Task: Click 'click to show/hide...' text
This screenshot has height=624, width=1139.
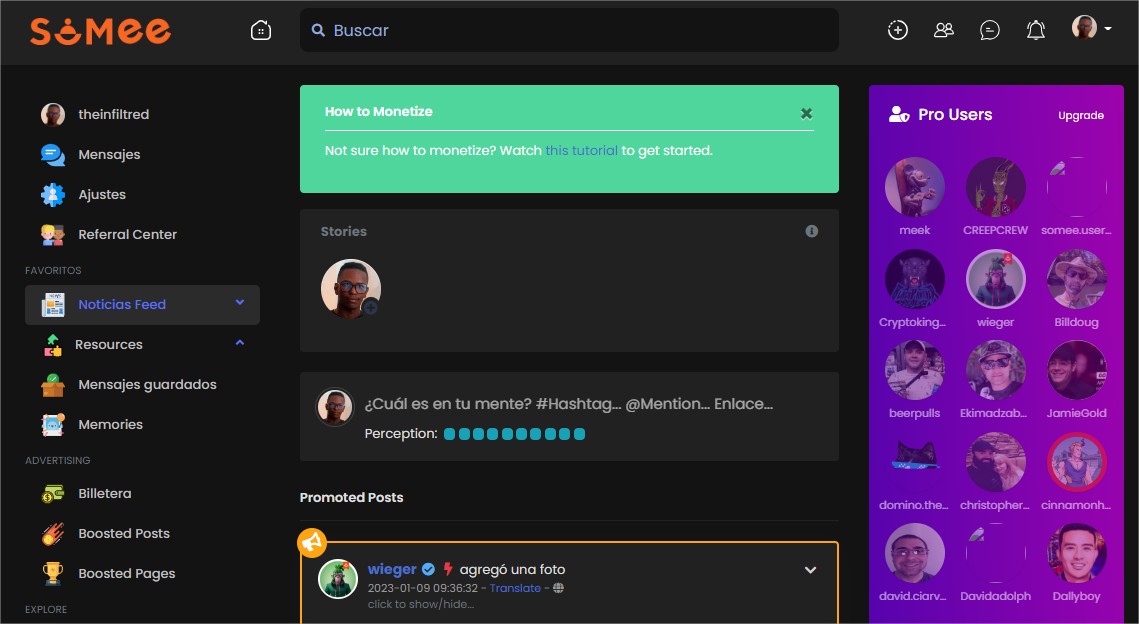Action: tap(421, 604)
